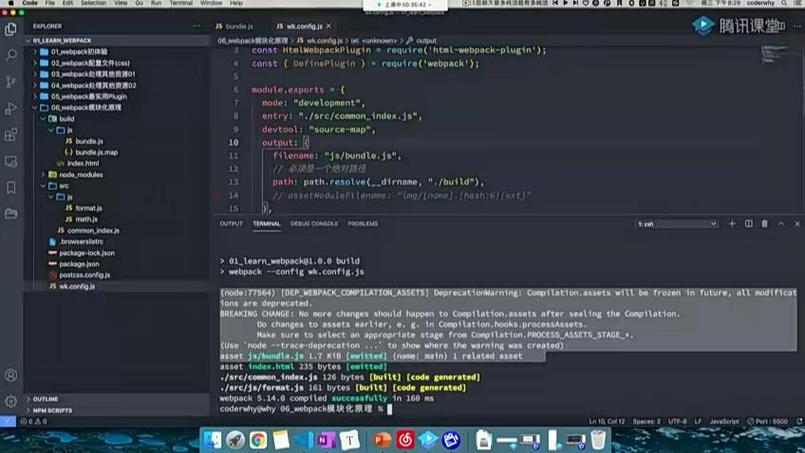Open postcss.config.js file
Viewport: 805px width, 453px height.
tap(84, 275)
